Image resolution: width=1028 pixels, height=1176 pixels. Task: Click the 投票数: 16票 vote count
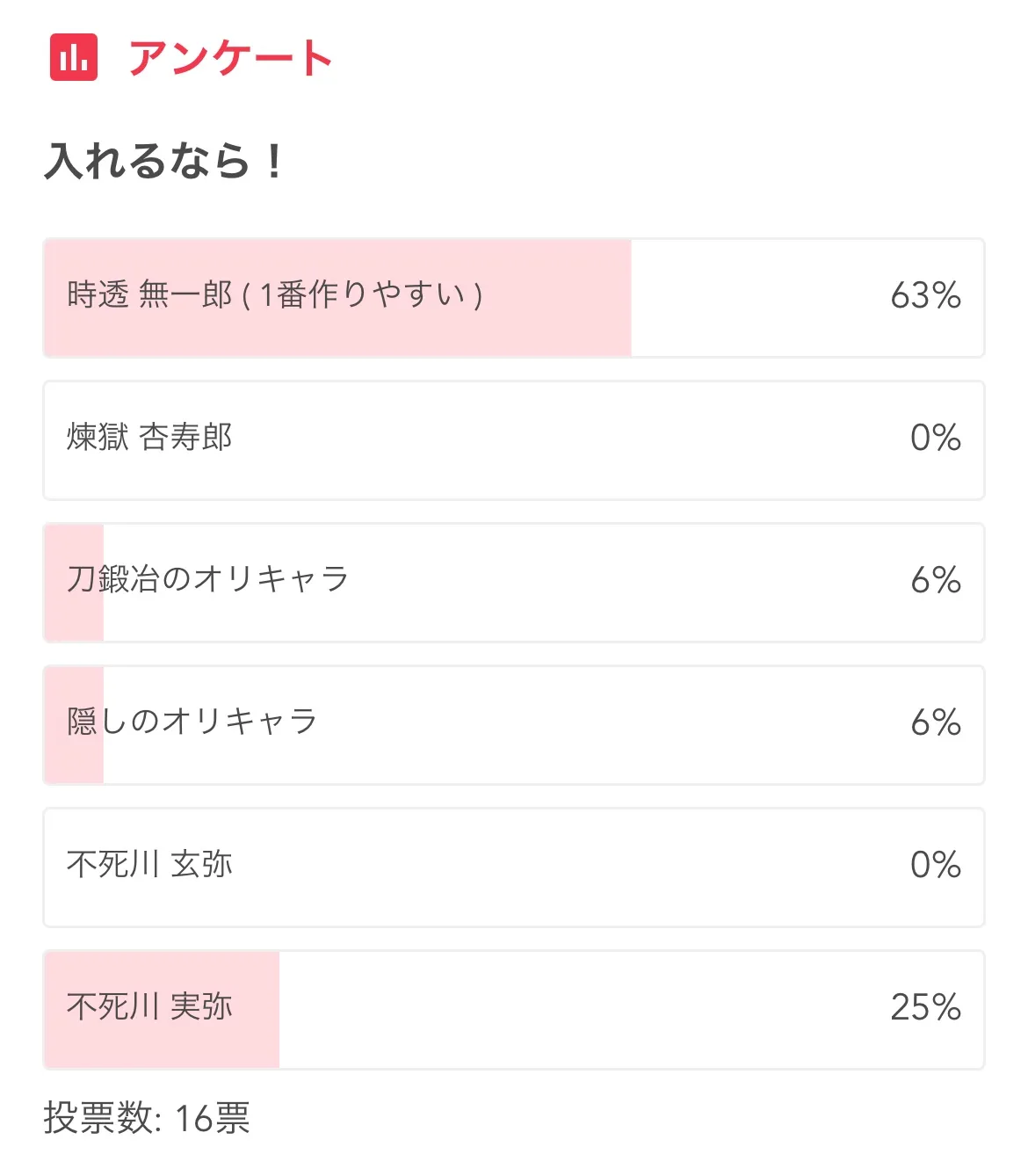tap(147, 1118)
